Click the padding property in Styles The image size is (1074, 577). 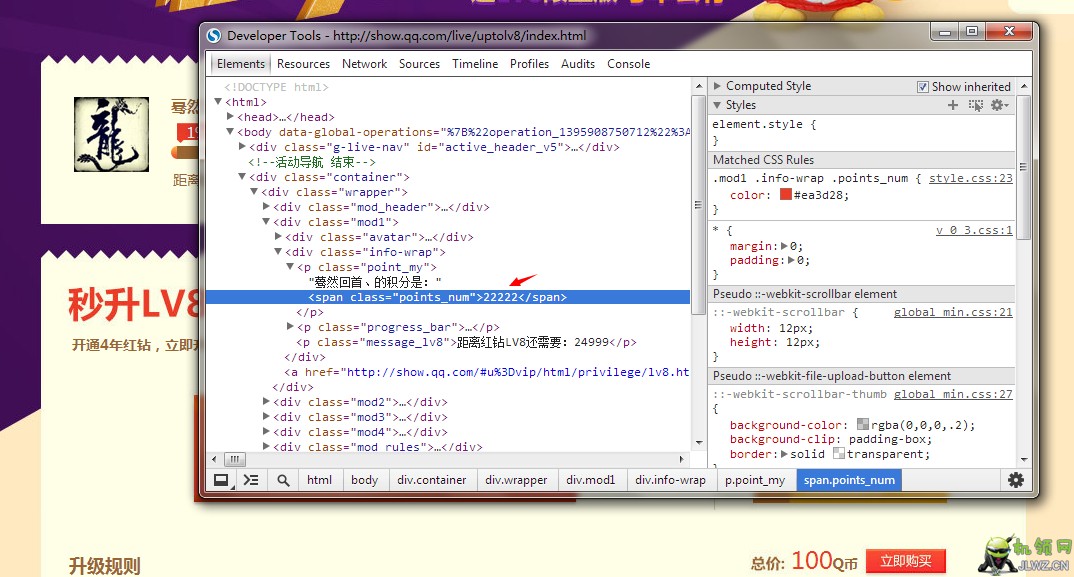[x=770, y=260]
